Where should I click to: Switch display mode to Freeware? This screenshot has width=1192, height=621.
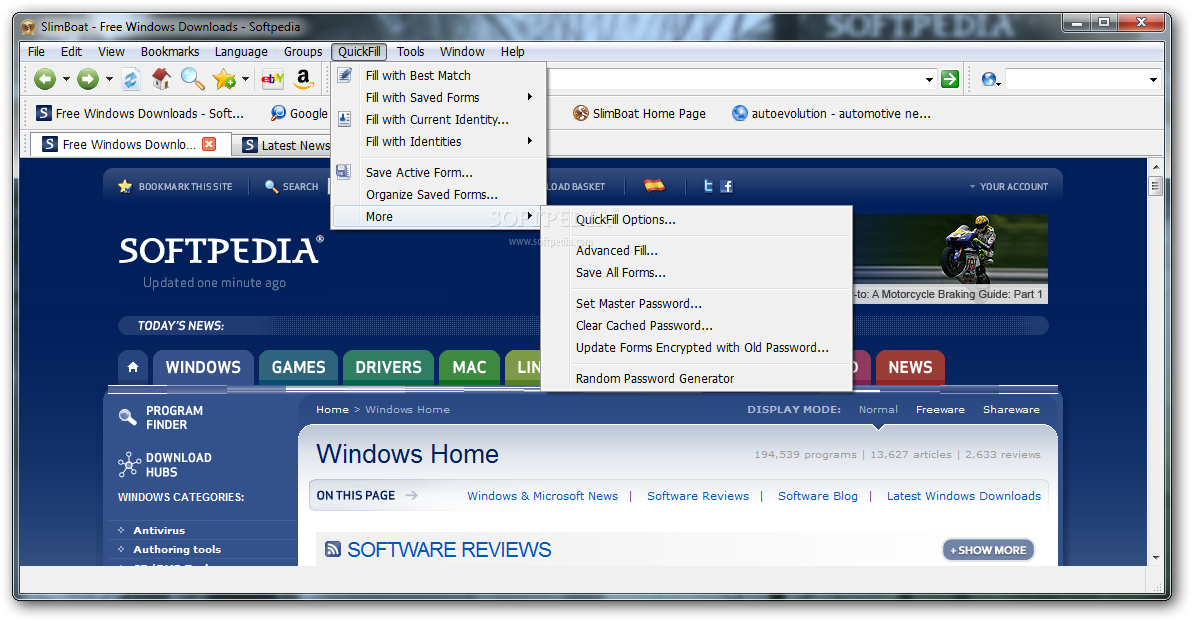pos(940,409)
